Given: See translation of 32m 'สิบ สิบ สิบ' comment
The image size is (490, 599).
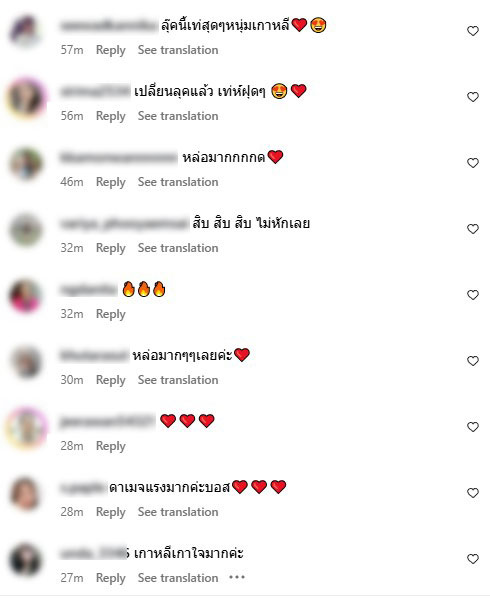Looking at the screenshot, I should [x=178, y=248].
